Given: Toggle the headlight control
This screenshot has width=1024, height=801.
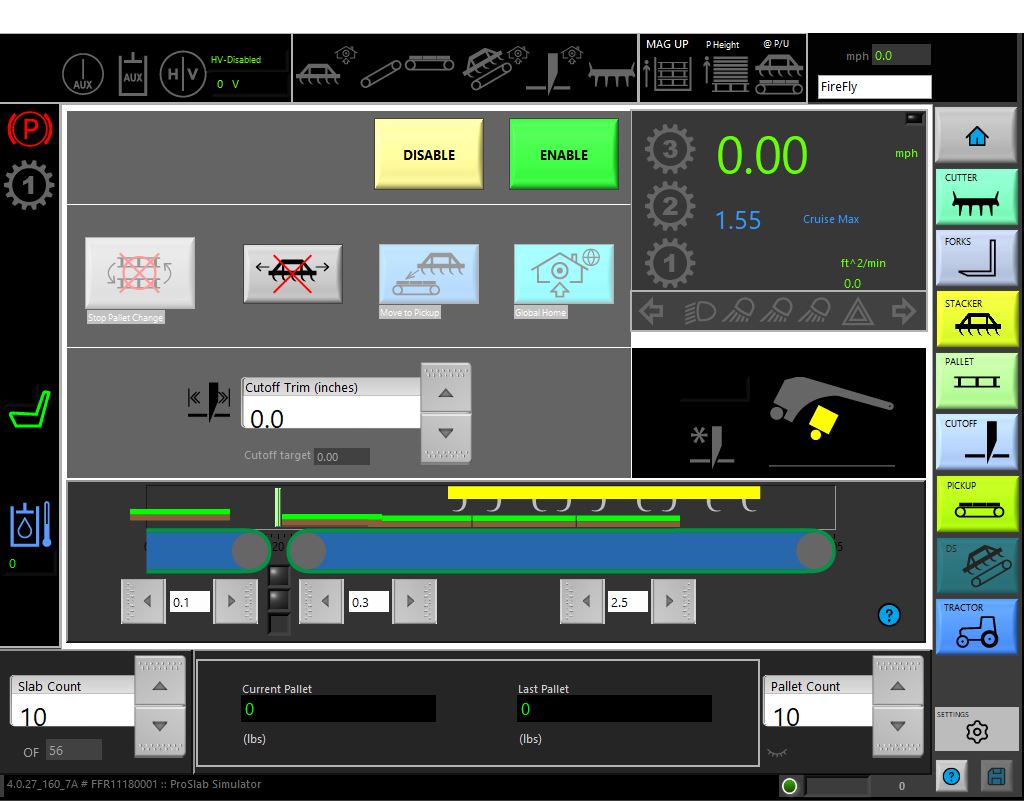Looking at the screenshot, I should [x=701, y=311].
